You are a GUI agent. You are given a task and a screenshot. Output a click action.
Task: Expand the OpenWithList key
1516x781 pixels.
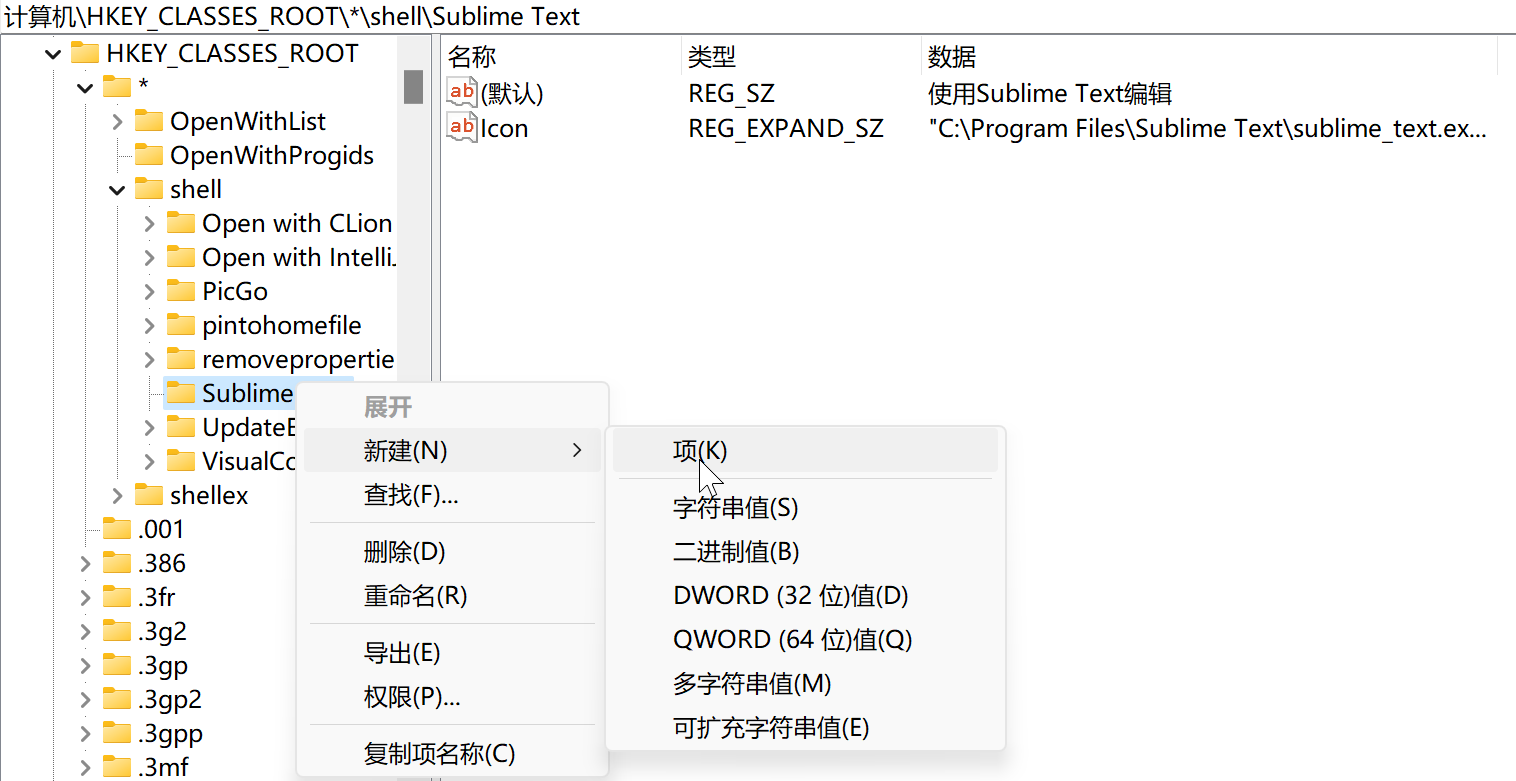(x=118, y=122)
